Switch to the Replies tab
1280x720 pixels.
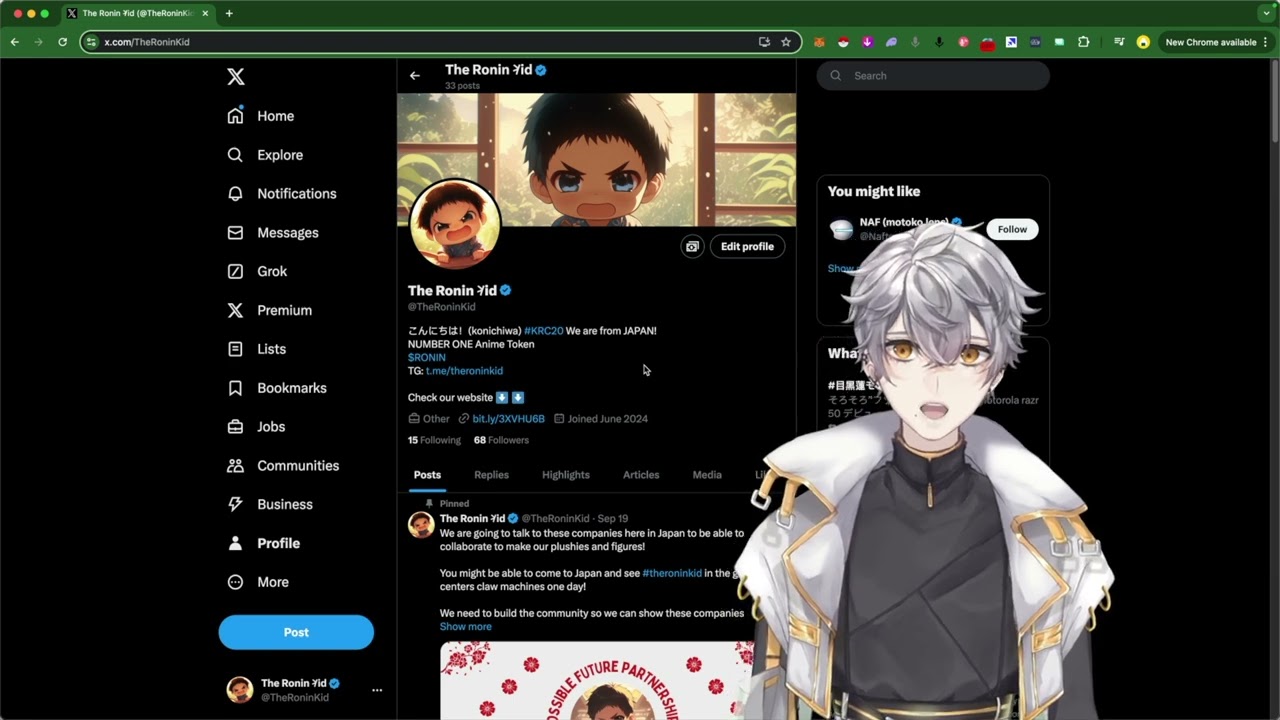[x=491, y=475]
